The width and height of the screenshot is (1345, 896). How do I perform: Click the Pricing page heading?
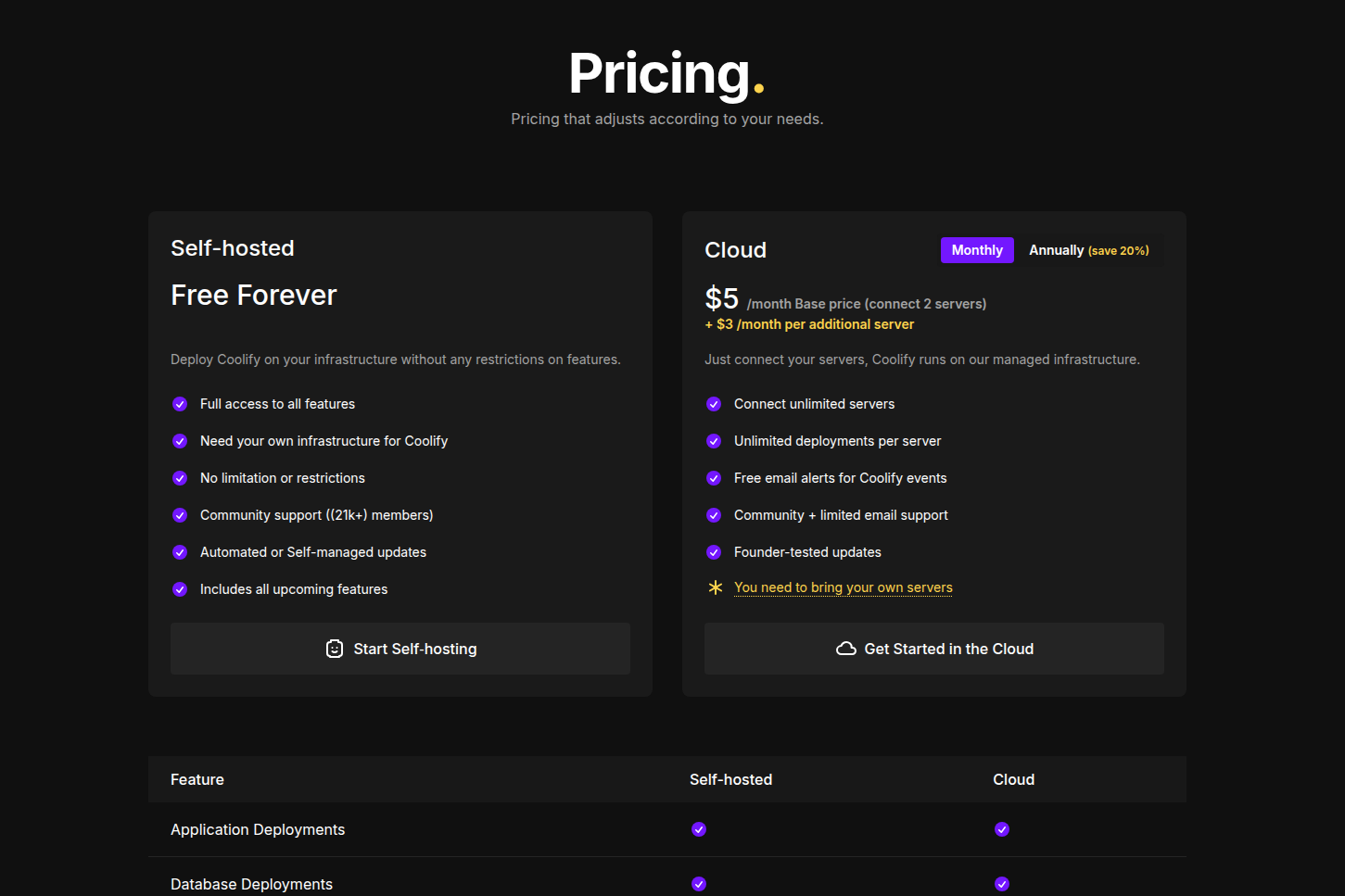pyautogui.click(x=666, y=74)
